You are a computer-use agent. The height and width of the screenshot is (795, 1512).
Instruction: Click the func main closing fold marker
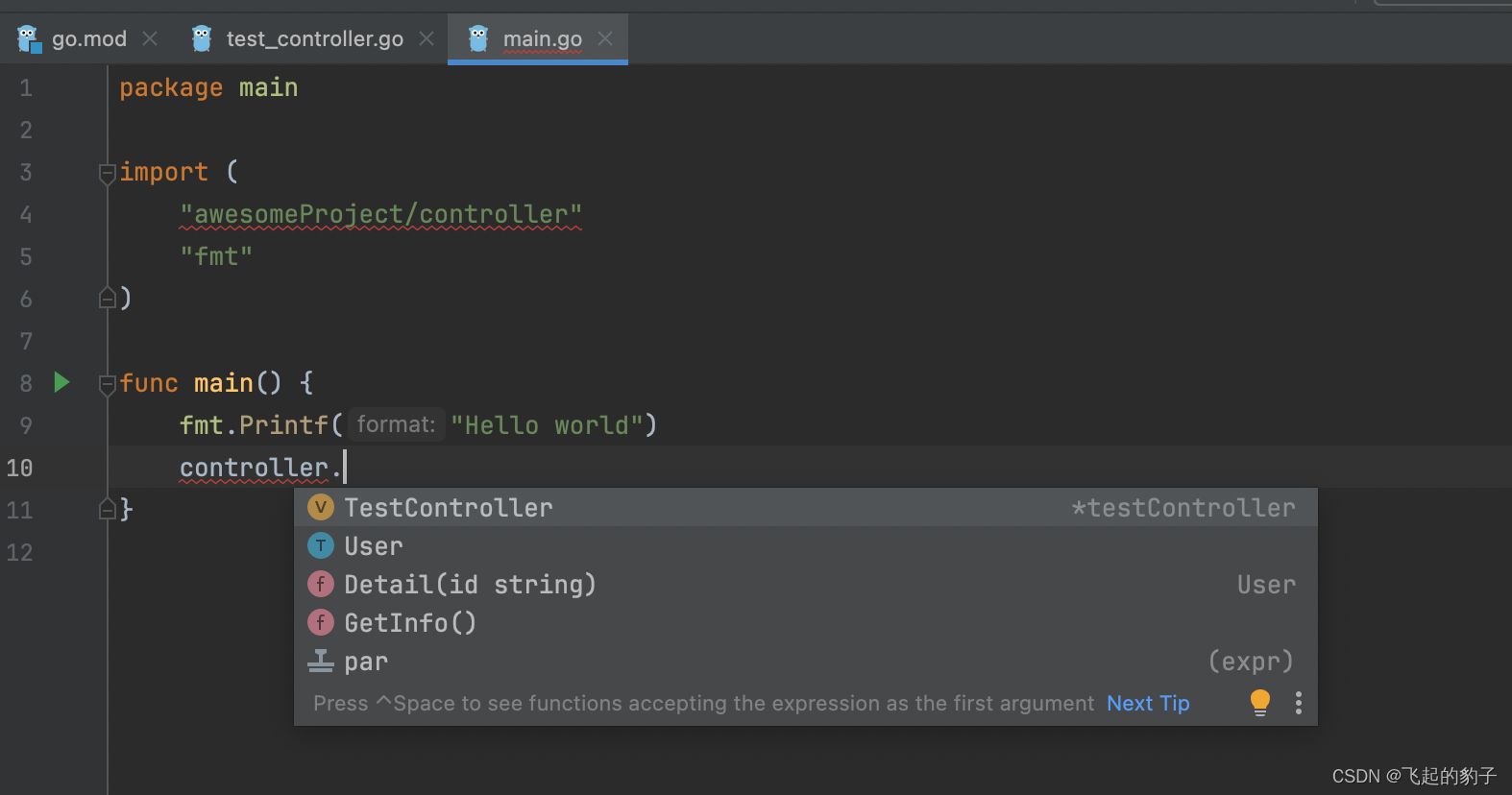[x=108, y=509]
